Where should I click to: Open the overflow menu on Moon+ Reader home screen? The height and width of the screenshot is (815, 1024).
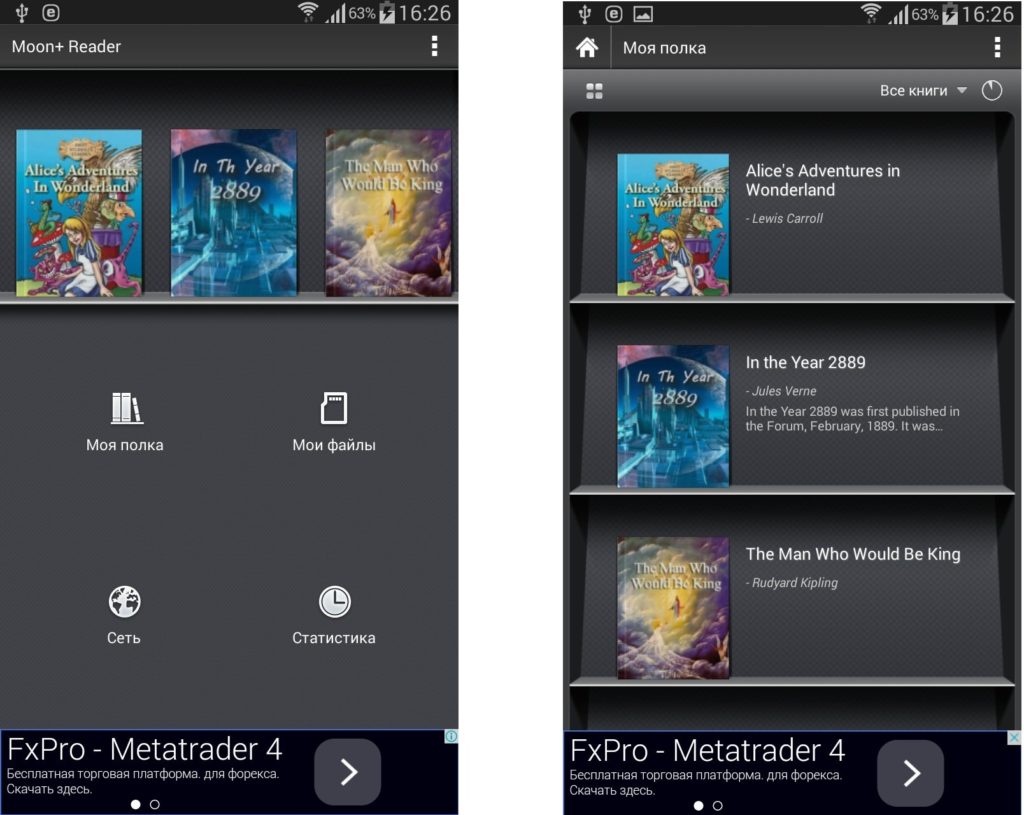[x=434, y=46]
